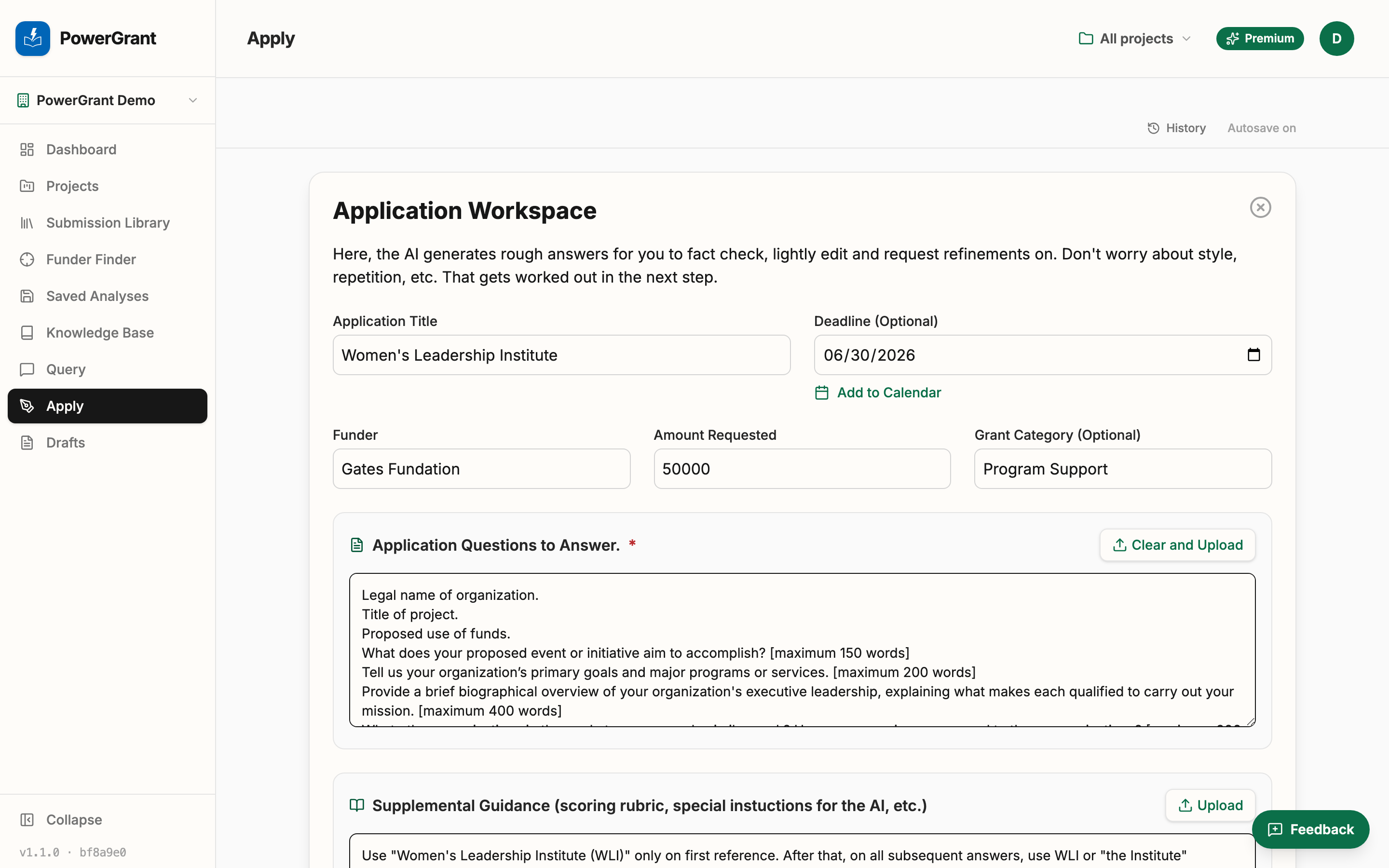The width and height of the screenshot is (1389, 868).
Task: Click the Application Title input field
Action: point(561,355)
